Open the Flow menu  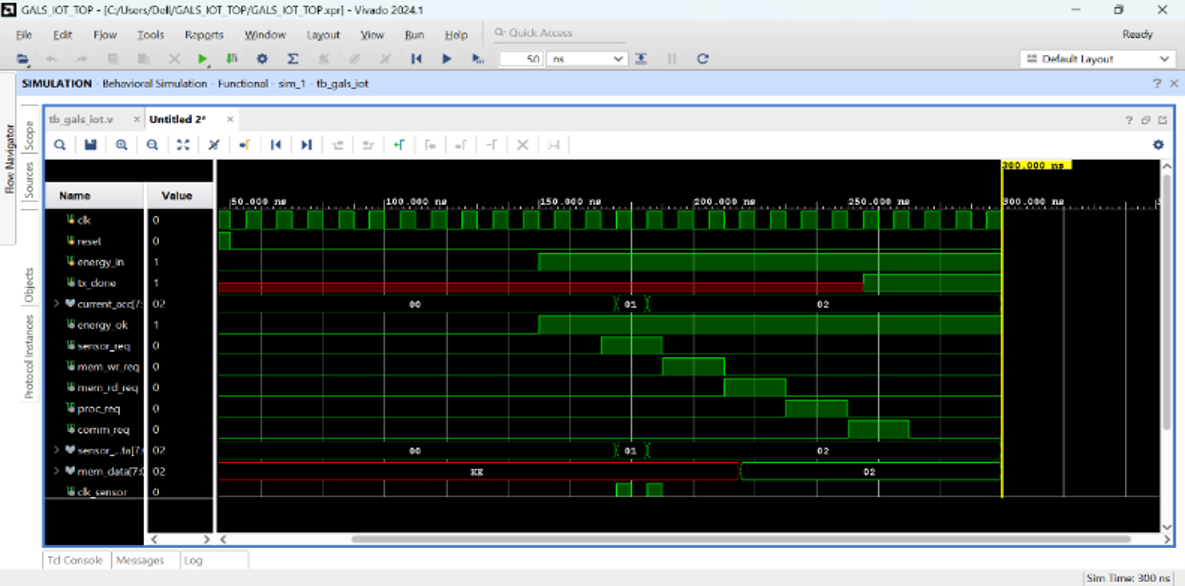tap(105, 35)
